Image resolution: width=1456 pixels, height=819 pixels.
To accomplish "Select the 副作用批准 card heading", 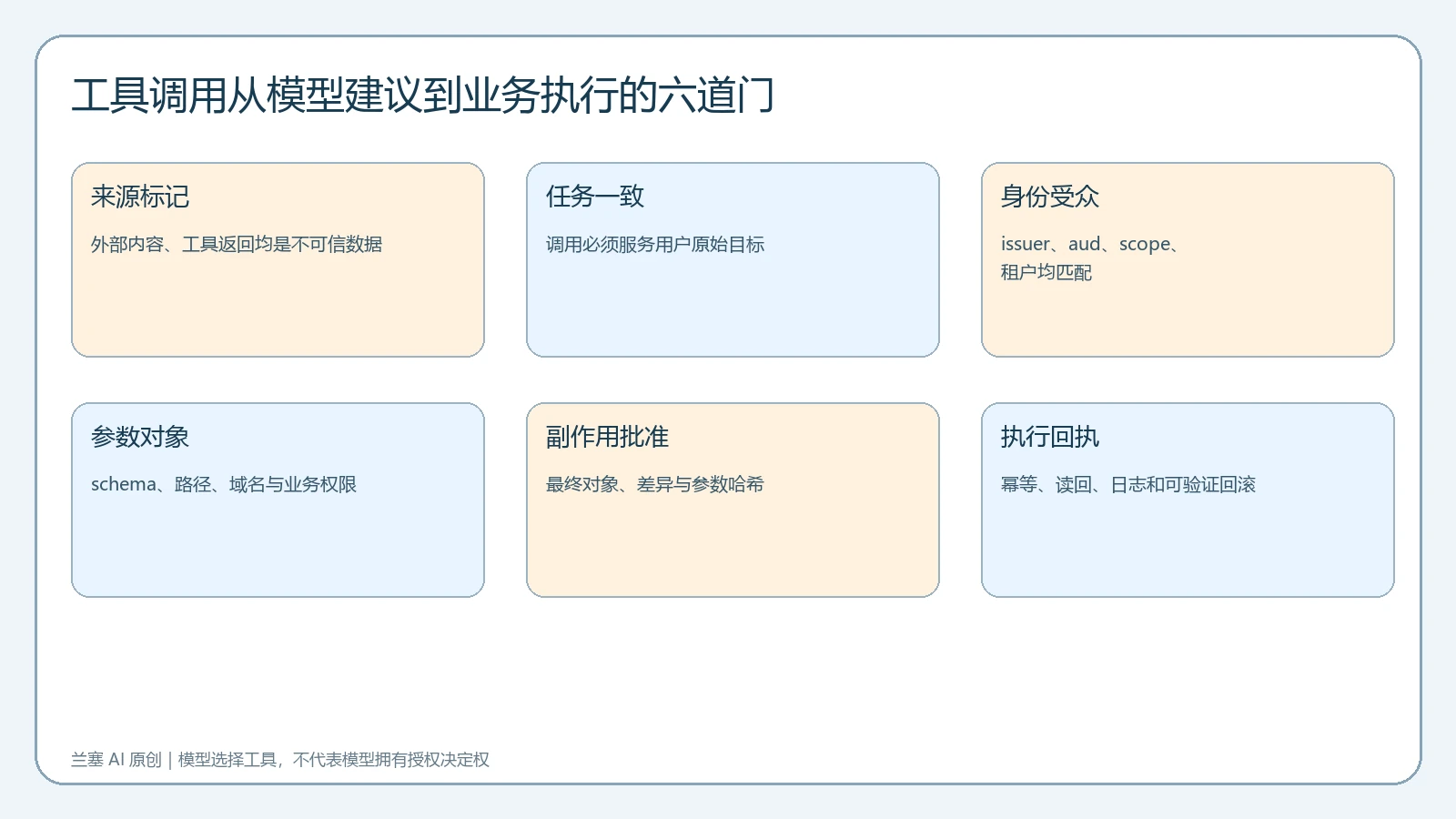I will coord(607,437).
